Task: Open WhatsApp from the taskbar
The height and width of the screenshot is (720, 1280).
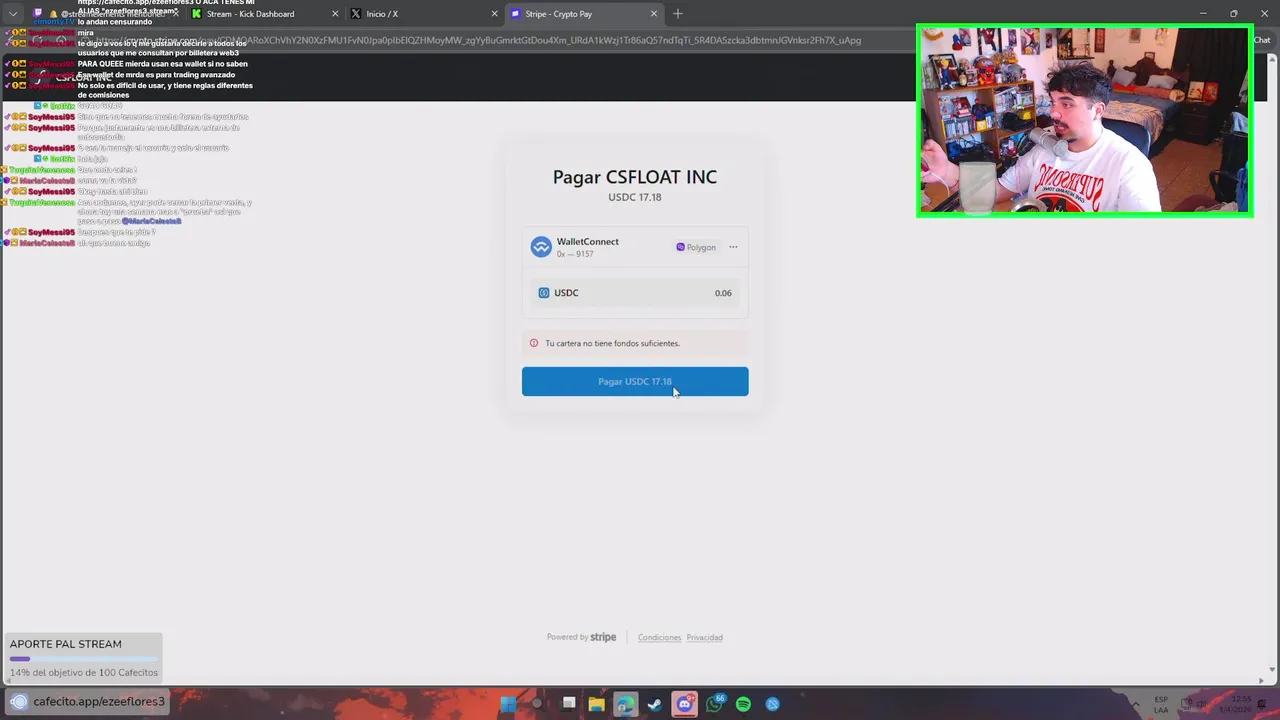Action: click(x=714, y=704)
